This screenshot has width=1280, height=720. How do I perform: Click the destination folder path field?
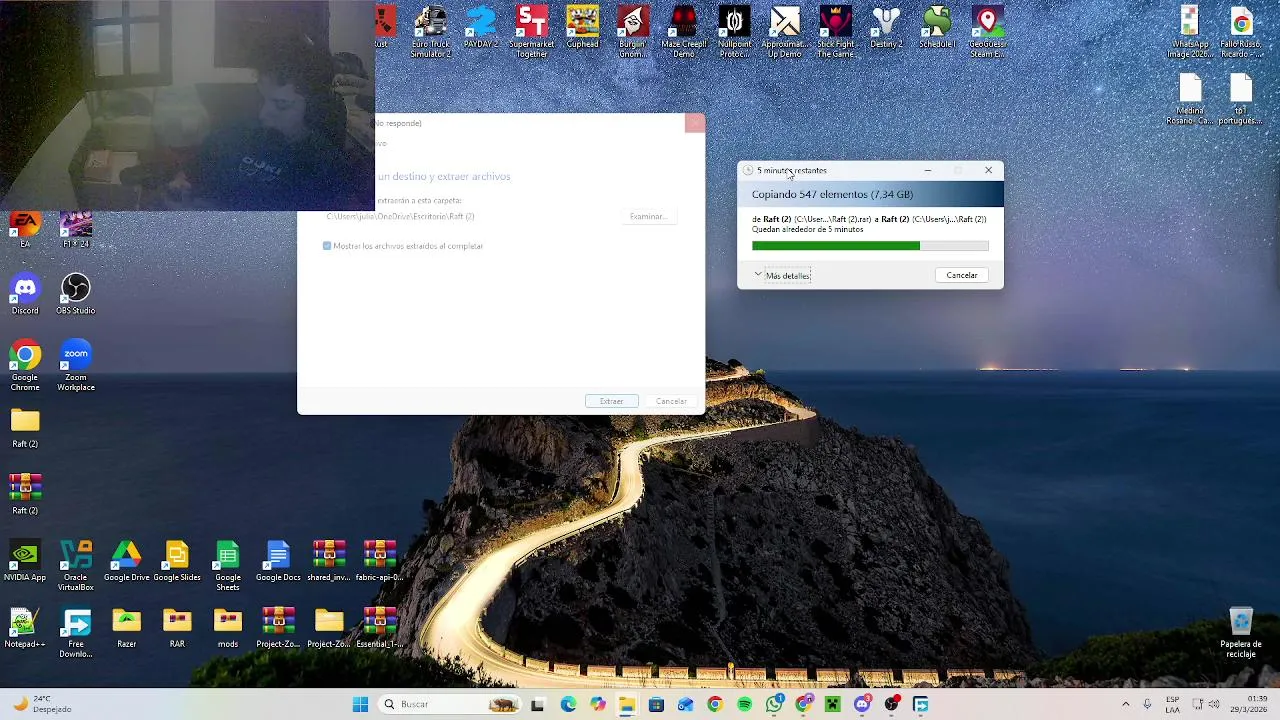[x=467, y=216]
